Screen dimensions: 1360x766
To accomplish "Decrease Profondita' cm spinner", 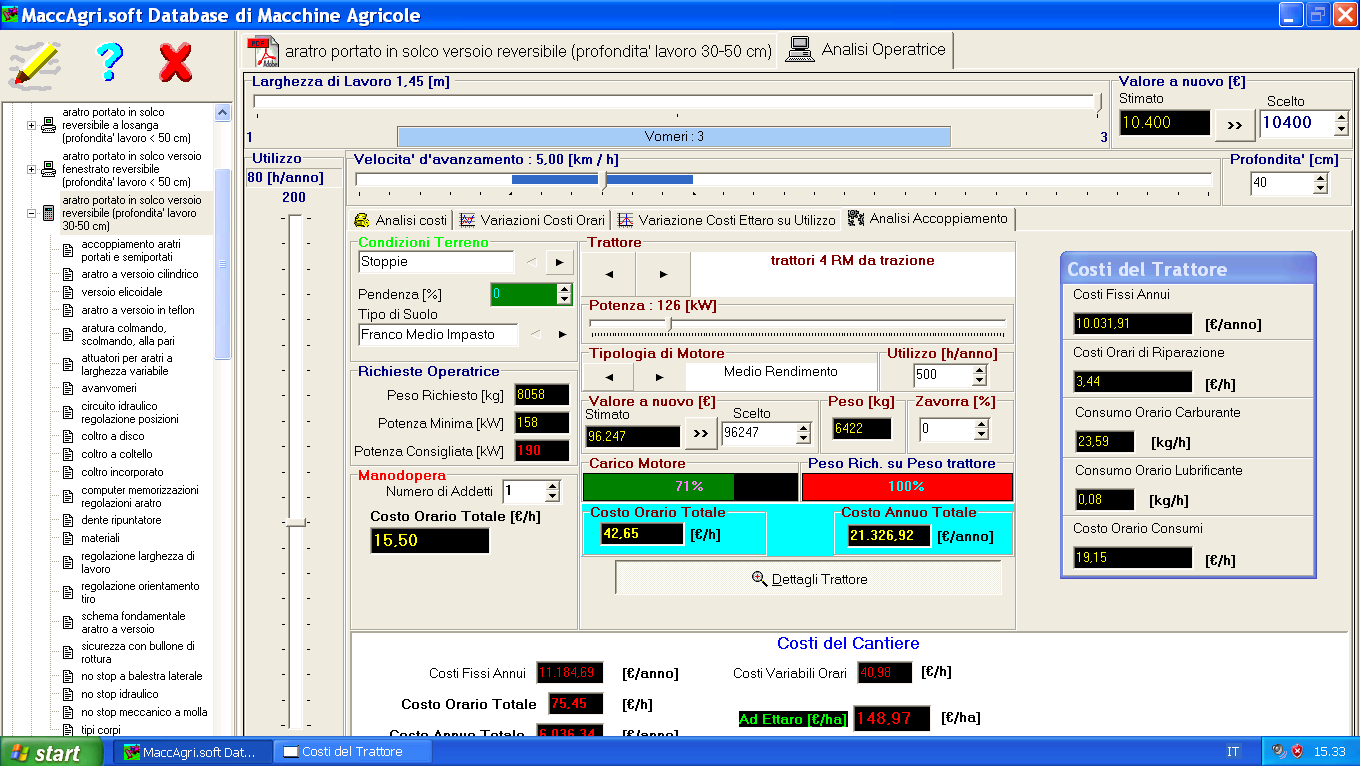I will click(x=1320, y=190).
